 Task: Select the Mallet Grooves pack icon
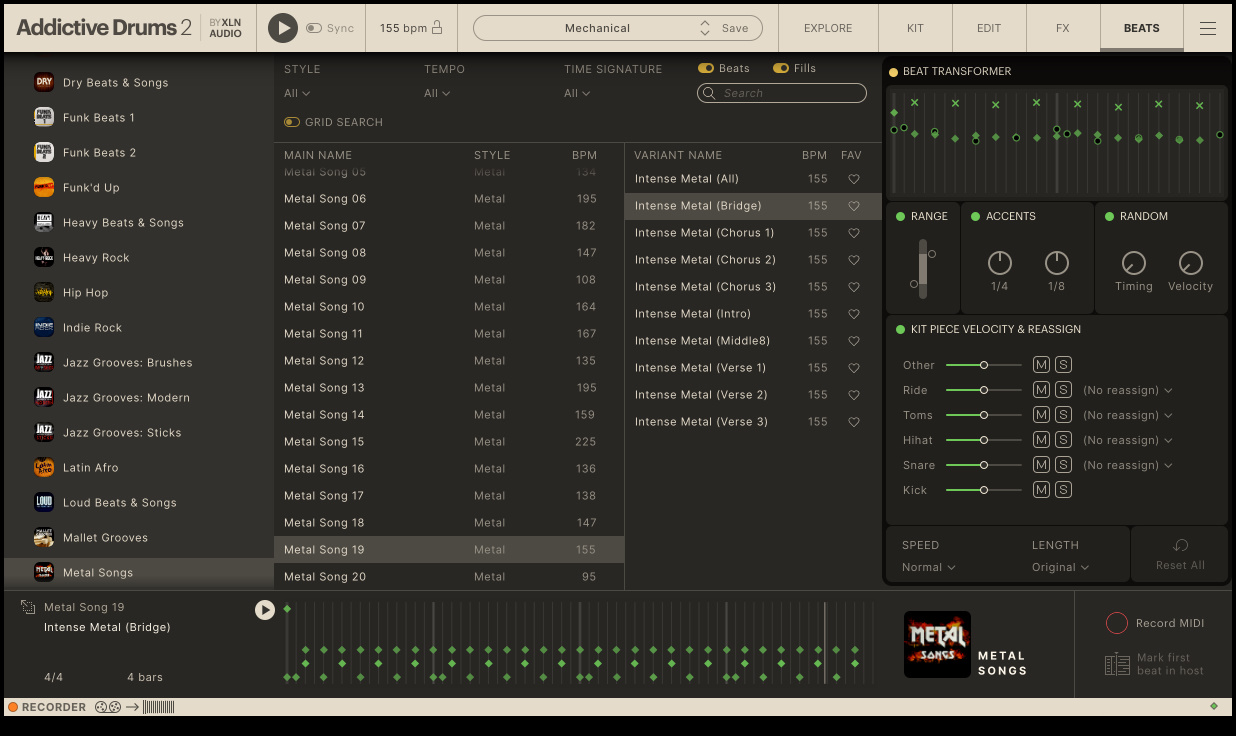coord(44,537)
